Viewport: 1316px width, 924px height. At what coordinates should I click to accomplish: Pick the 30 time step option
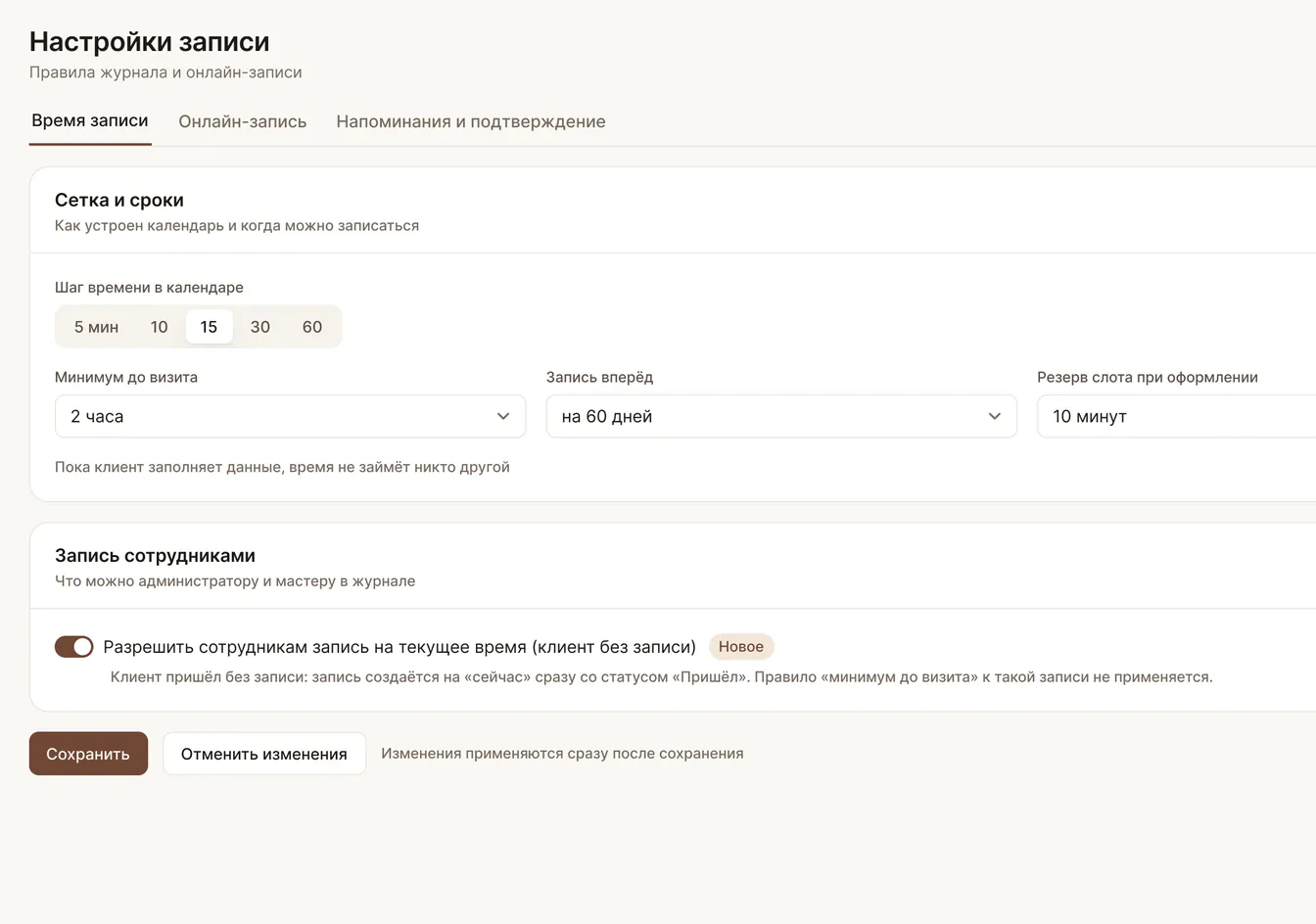tap(260, 327)
